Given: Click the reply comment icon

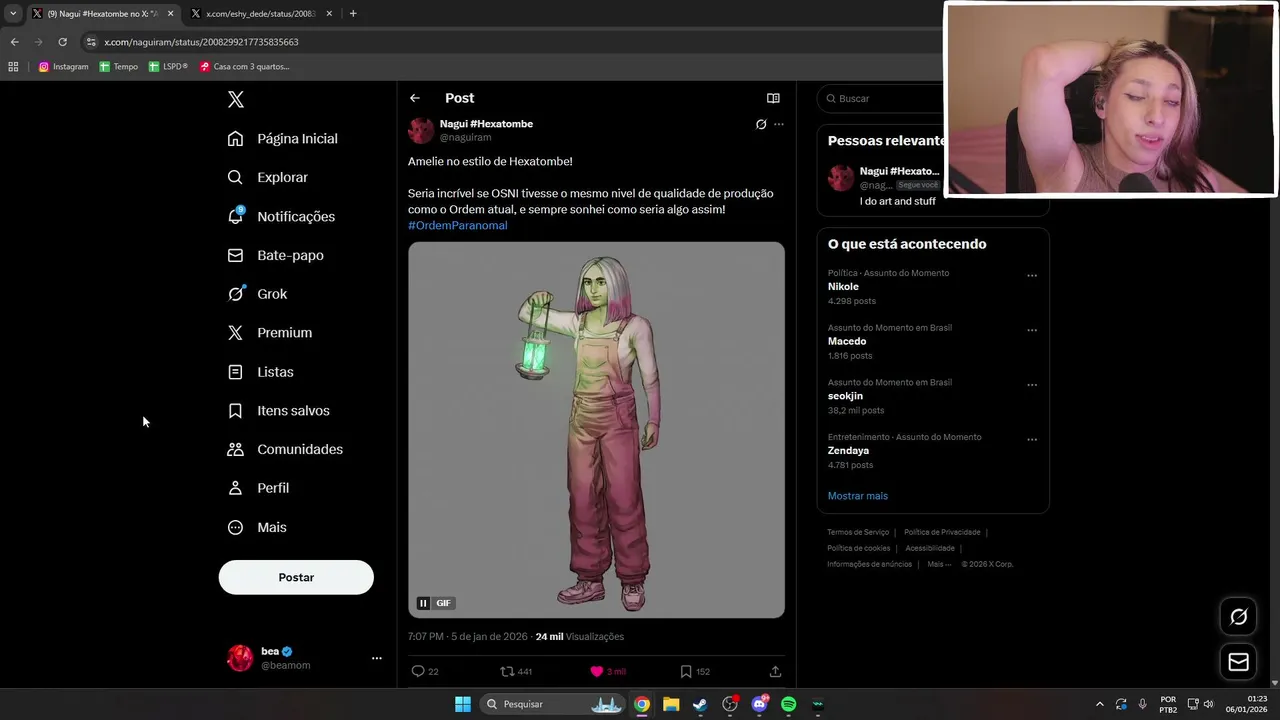Looking at the screenshot, I should [418, 671].
